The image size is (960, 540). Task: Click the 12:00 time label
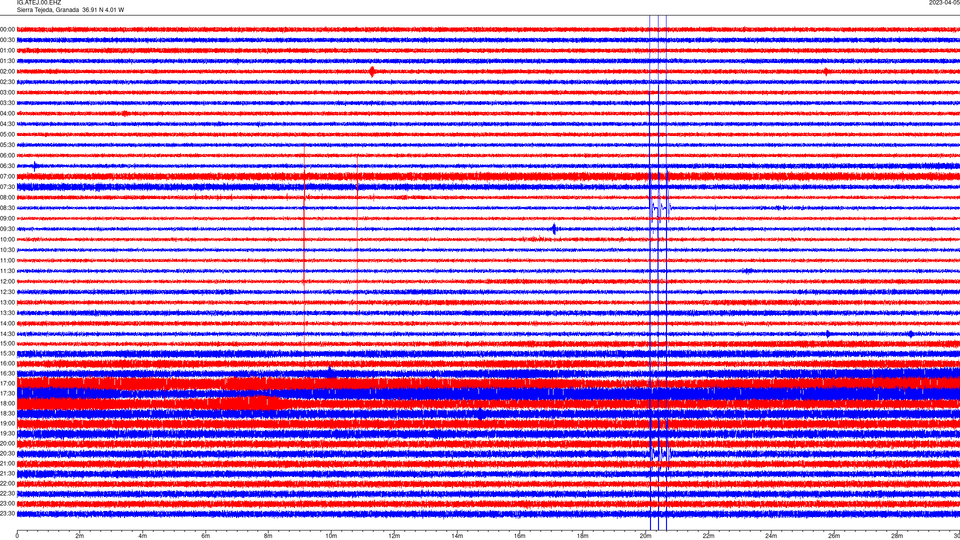click(7, 282)
